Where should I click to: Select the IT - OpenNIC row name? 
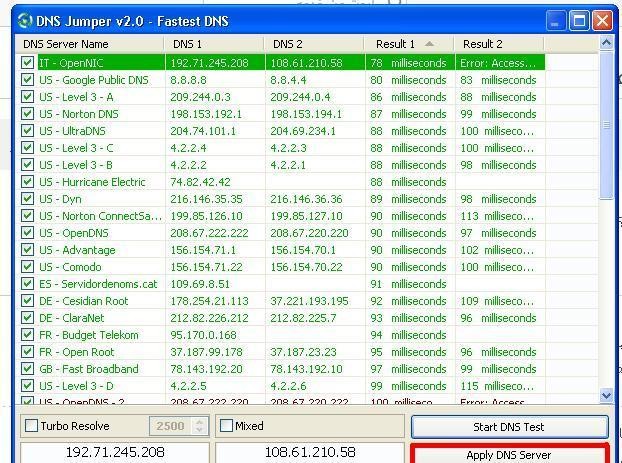(71, 63)
